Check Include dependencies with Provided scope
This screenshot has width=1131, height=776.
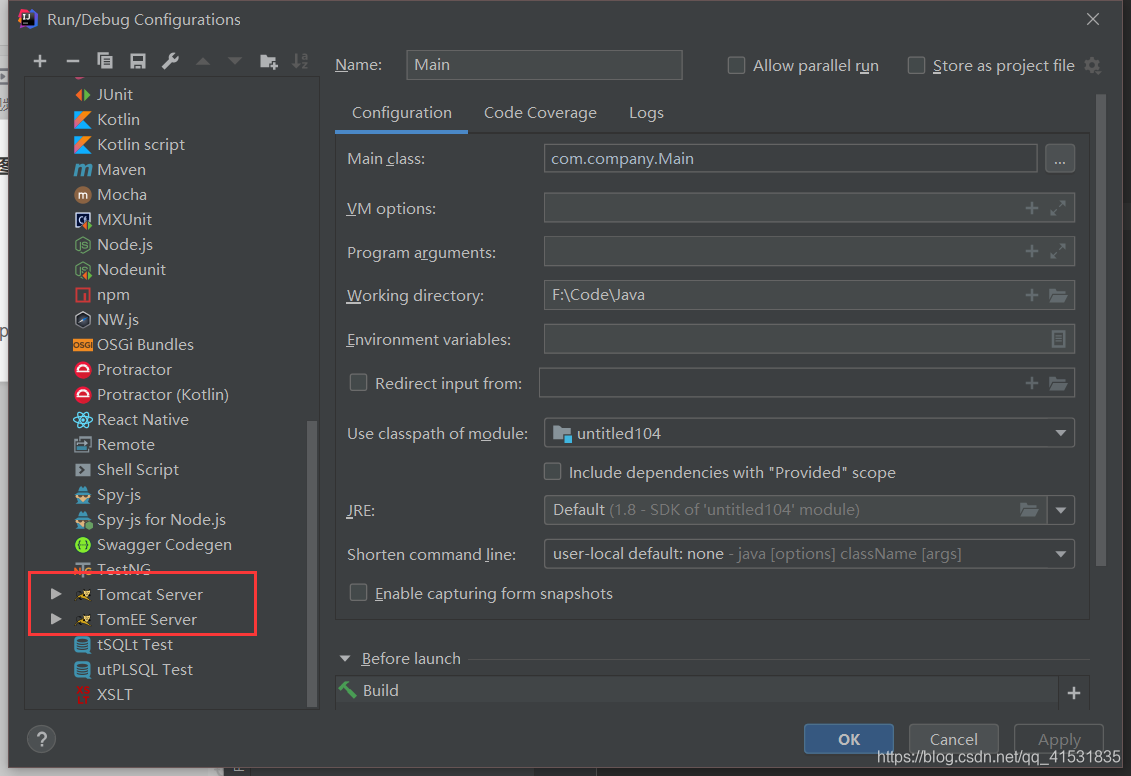point(553,472)
